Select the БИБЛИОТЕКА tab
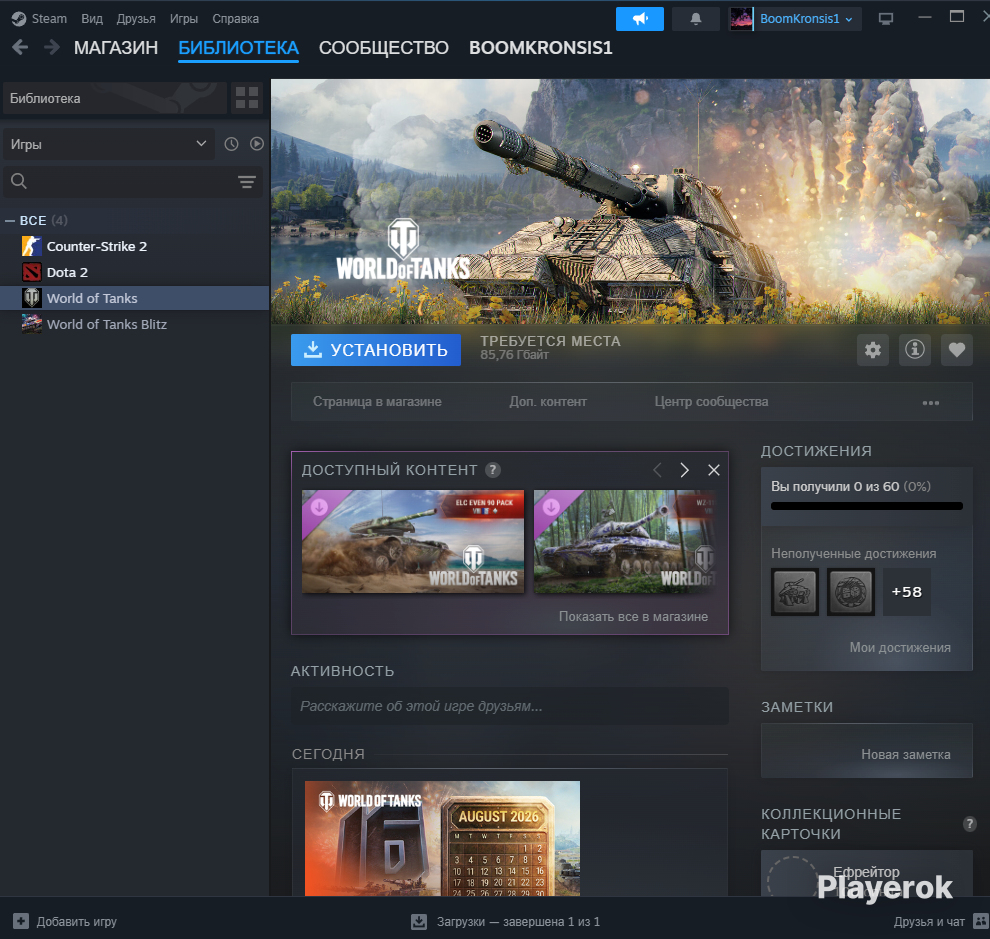The height and width of the screenshot is (939, 990). point(239,48)
